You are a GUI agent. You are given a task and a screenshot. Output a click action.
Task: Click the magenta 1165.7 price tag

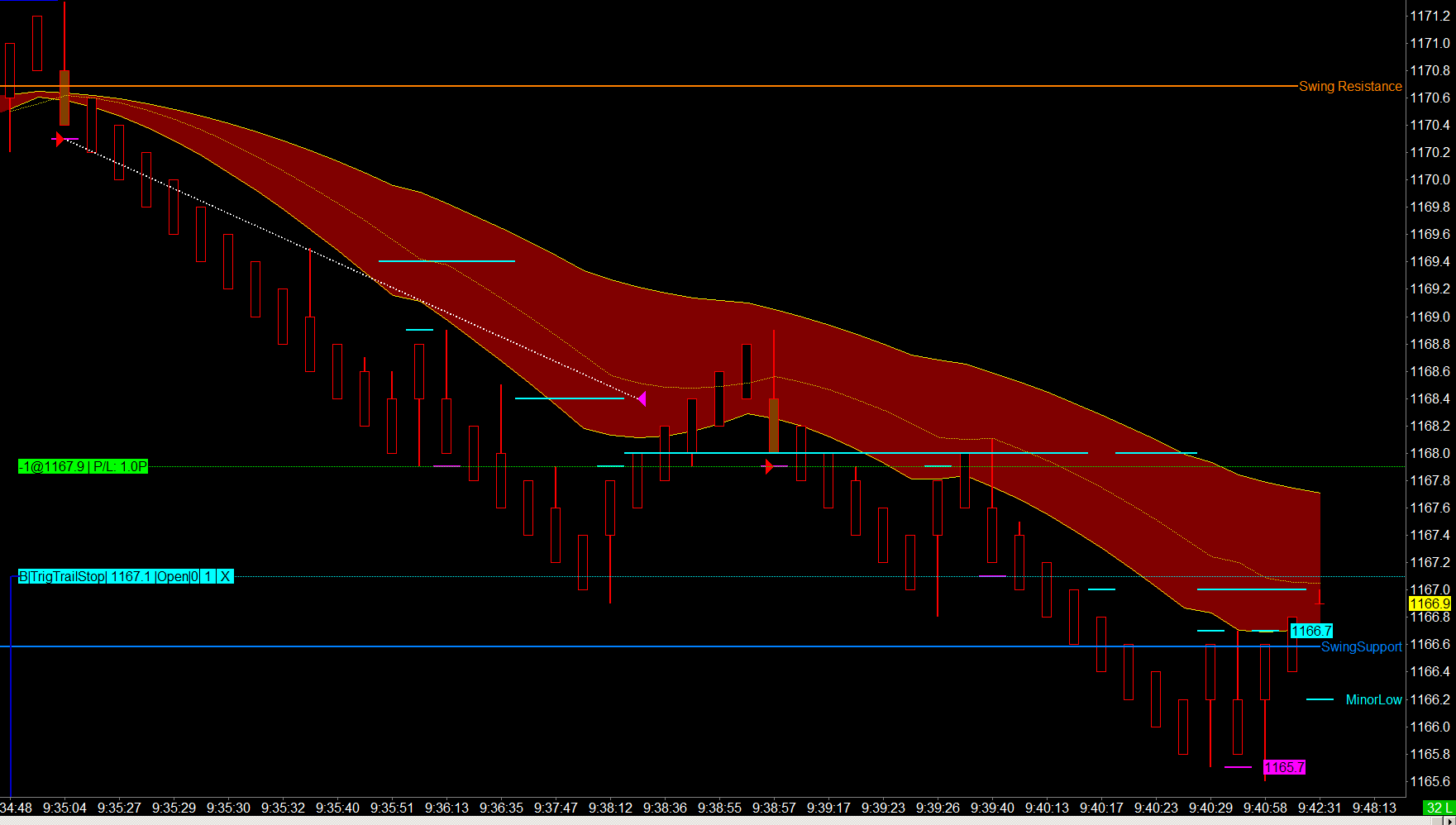tap(1284, 767)
